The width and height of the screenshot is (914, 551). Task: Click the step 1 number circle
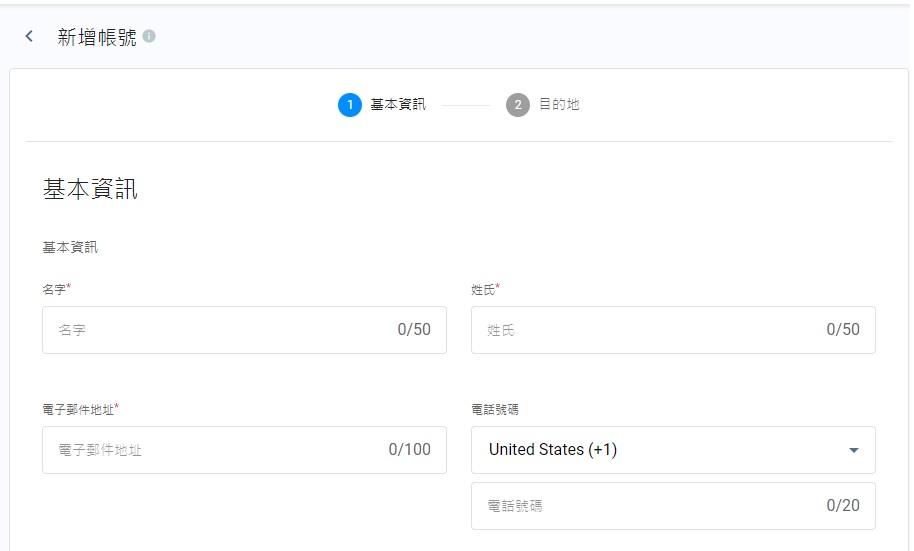pos(349,104)
